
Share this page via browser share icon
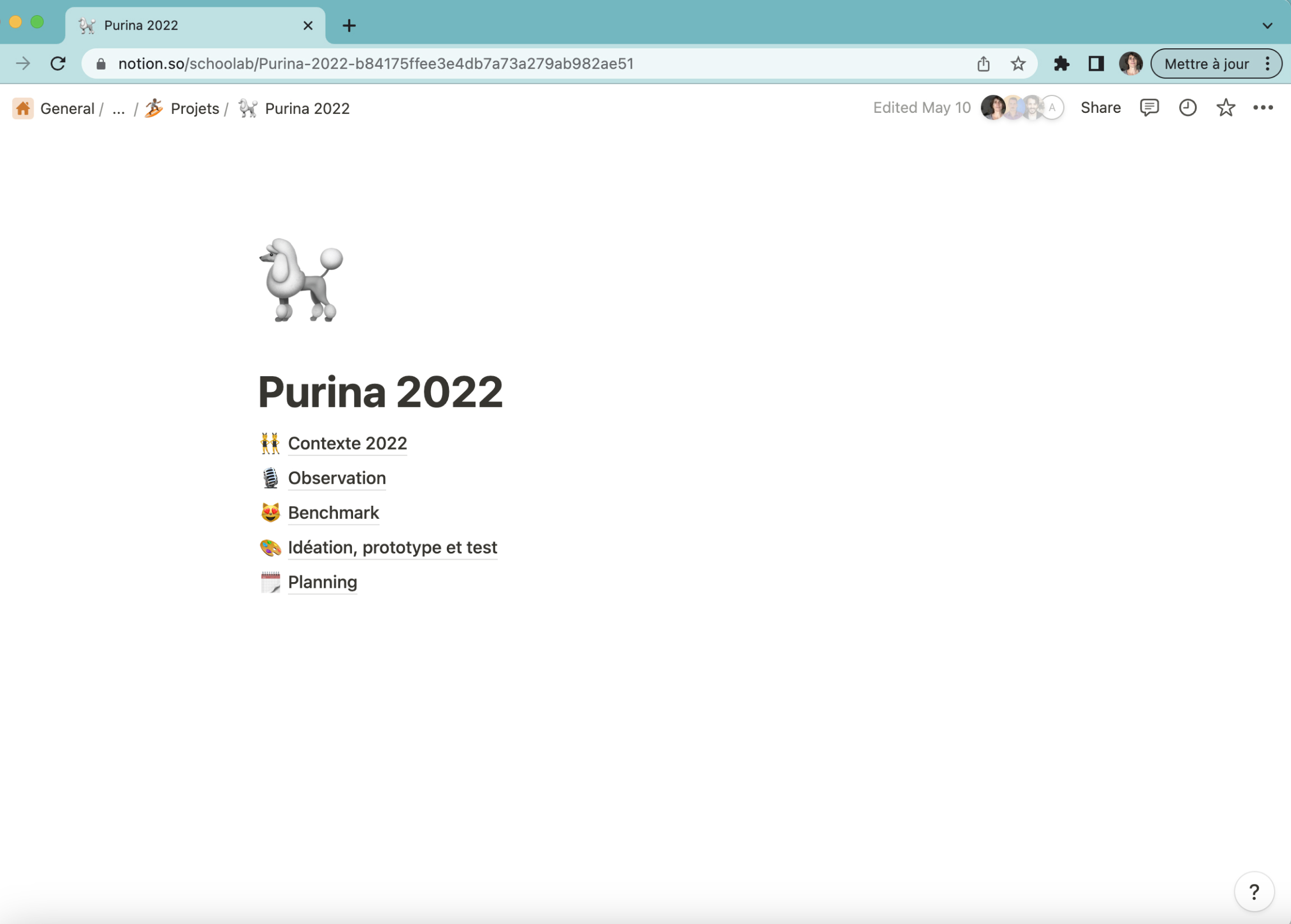tap(983, 64)
